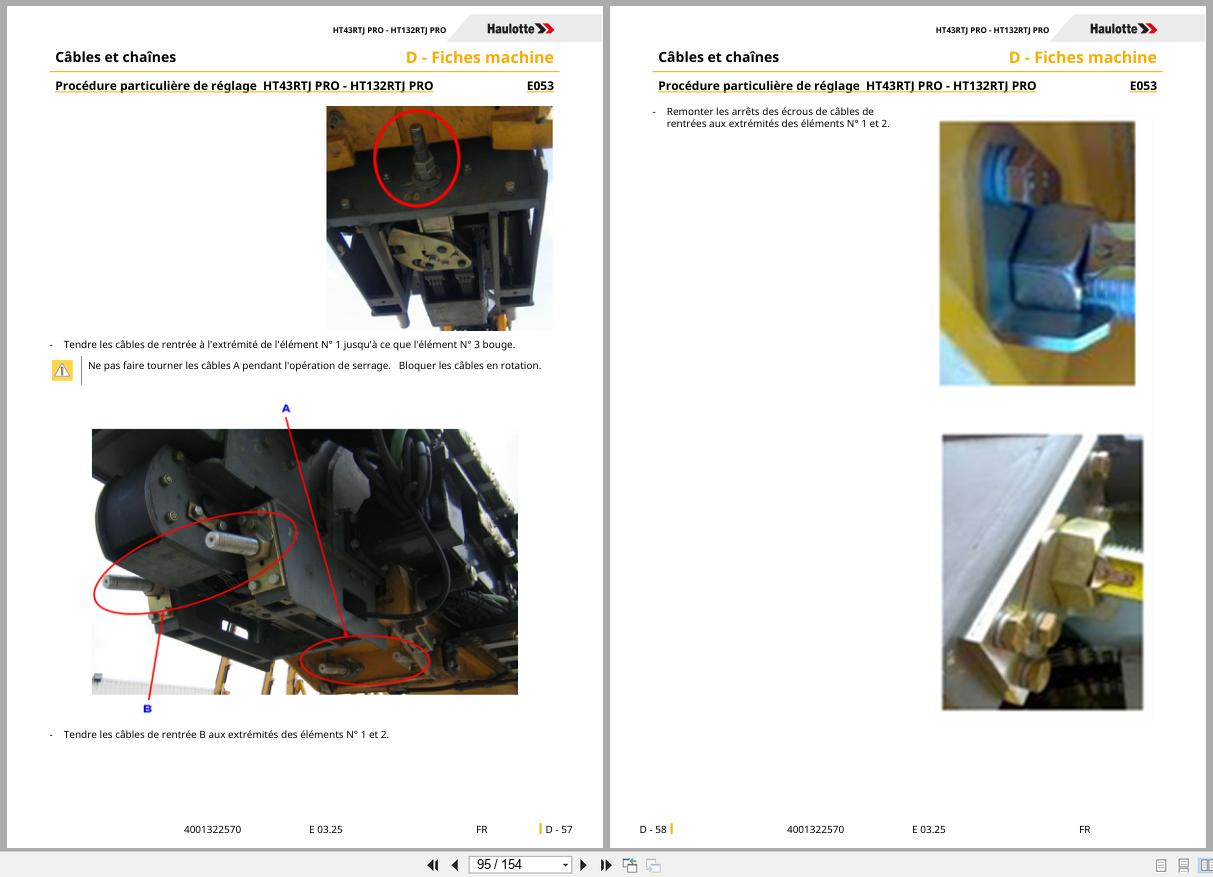
Task: Click the blue label B below the photo
Action: (x=147, y=709)
